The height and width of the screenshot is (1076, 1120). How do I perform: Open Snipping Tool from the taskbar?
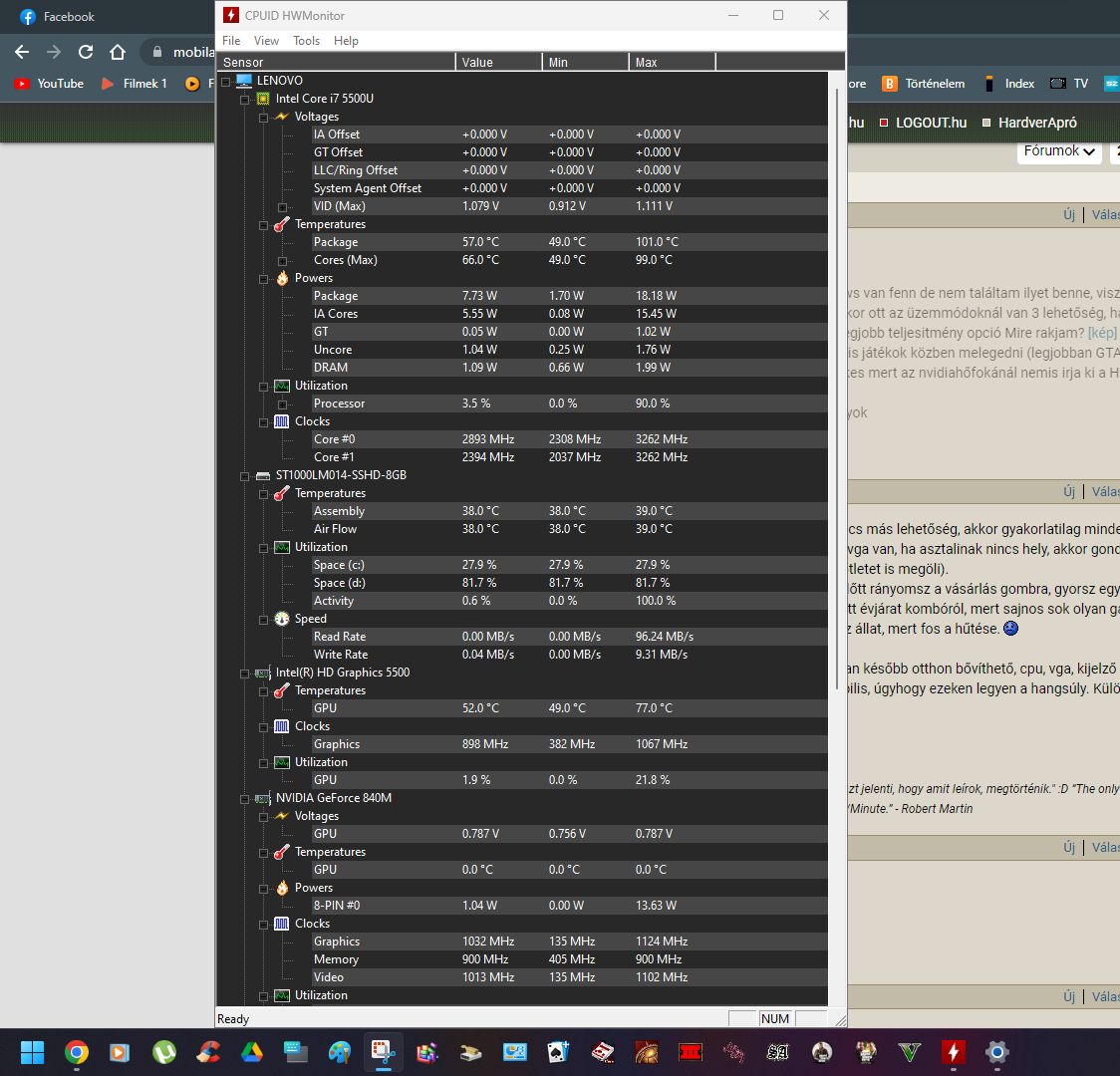coord(384,1052)
